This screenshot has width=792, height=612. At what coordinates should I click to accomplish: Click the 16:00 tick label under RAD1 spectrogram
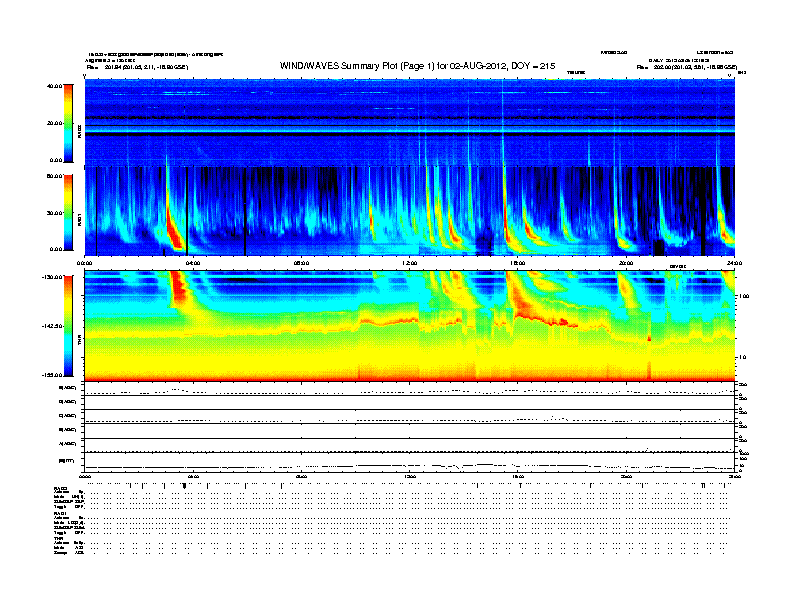pyautogui.click(x=518, y=263)
